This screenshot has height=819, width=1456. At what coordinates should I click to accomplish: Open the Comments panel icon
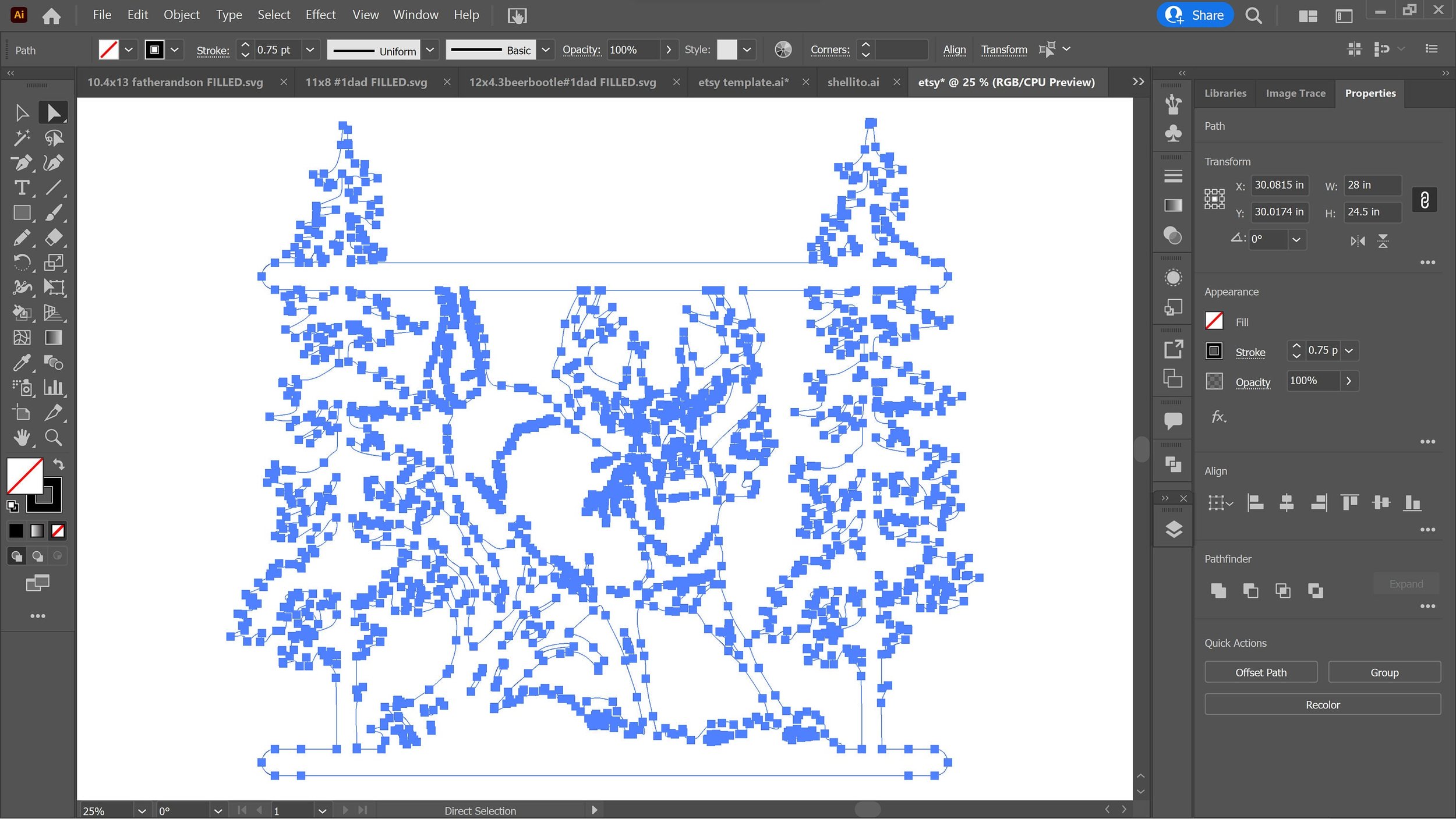pyautogui.click(x=1173, y=420)
